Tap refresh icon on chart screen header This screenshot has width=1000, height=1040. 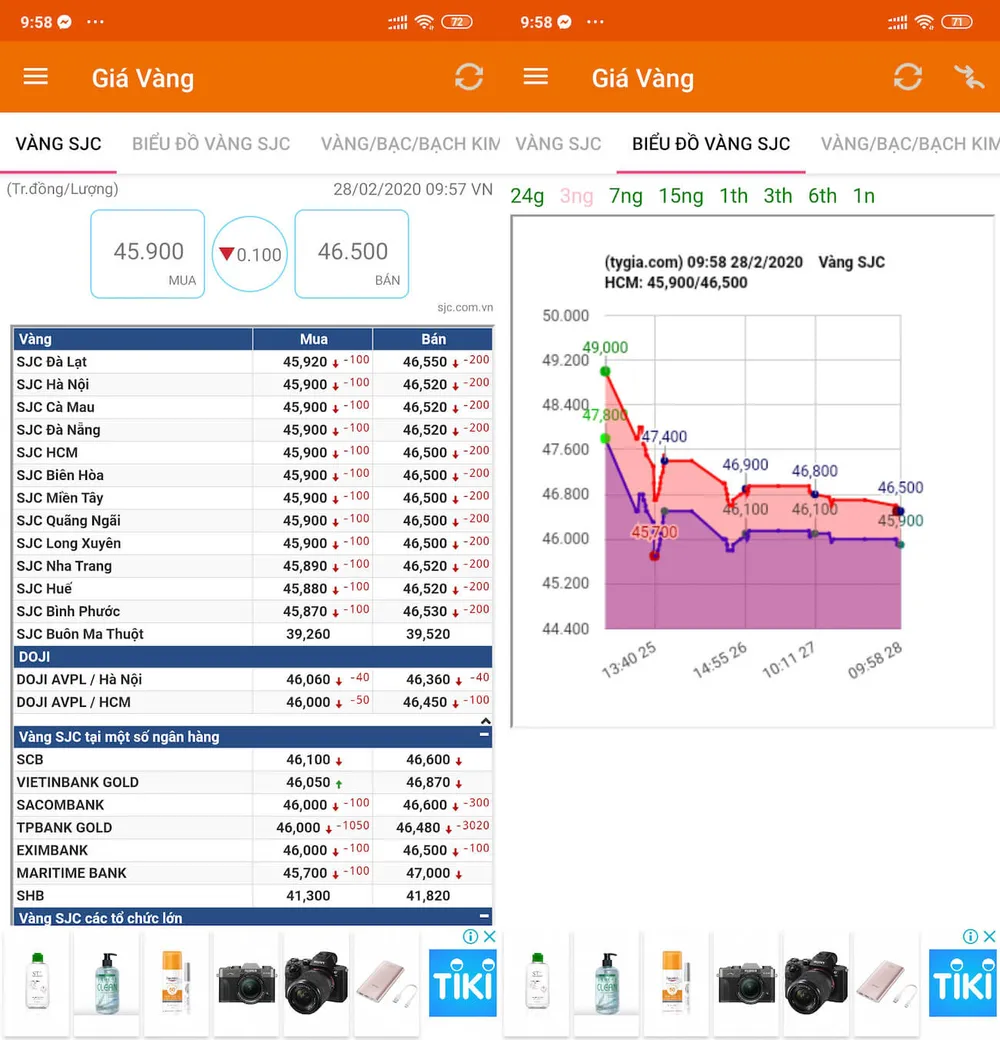coord(908,77)
